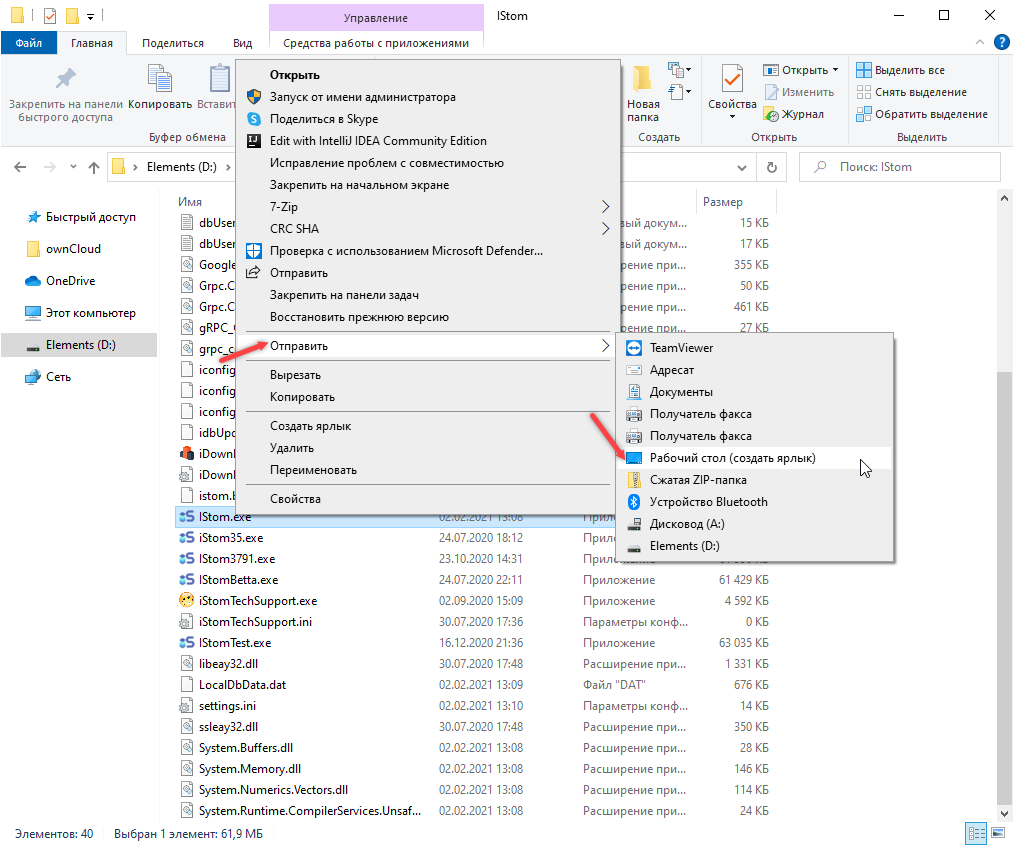The width and height of the screenshot is (1014, 846).
Task: Click the Microsoft Defender shield icon
Action: point(254,251)
